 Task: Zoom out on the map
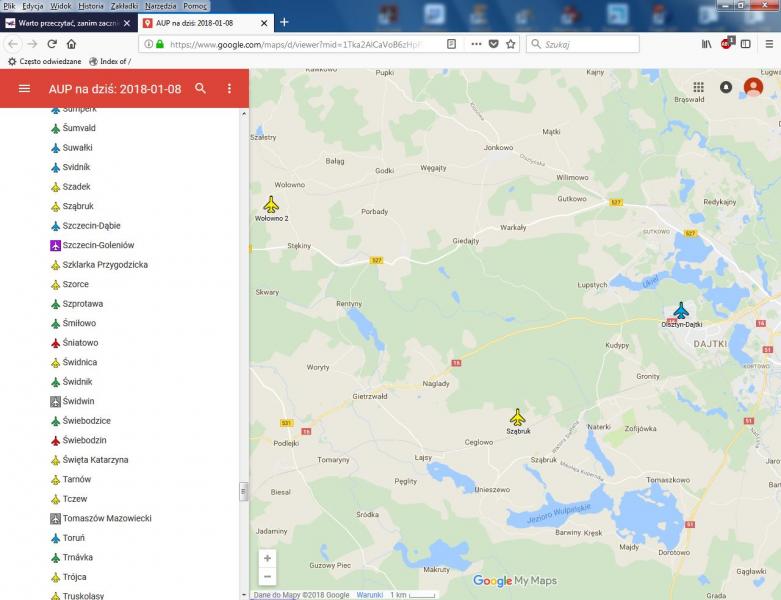pyautogui.click(x=267, y=576)
